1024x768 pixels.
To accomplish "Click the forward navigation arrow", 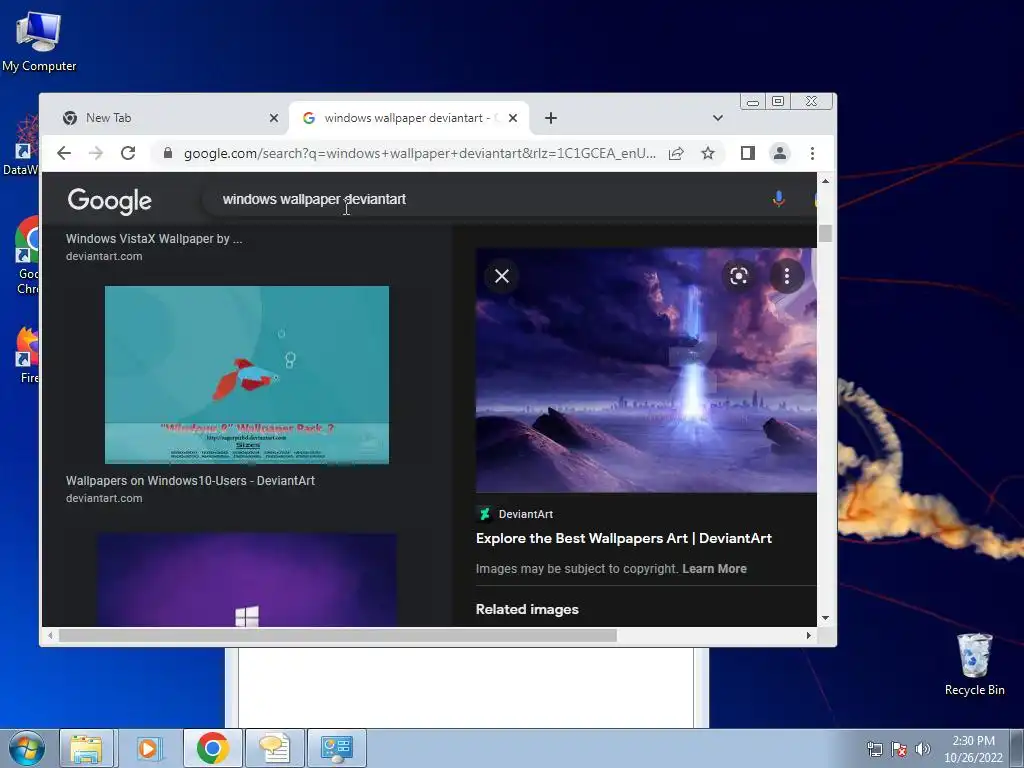I will pyautogui.click(x=96, y=153).
